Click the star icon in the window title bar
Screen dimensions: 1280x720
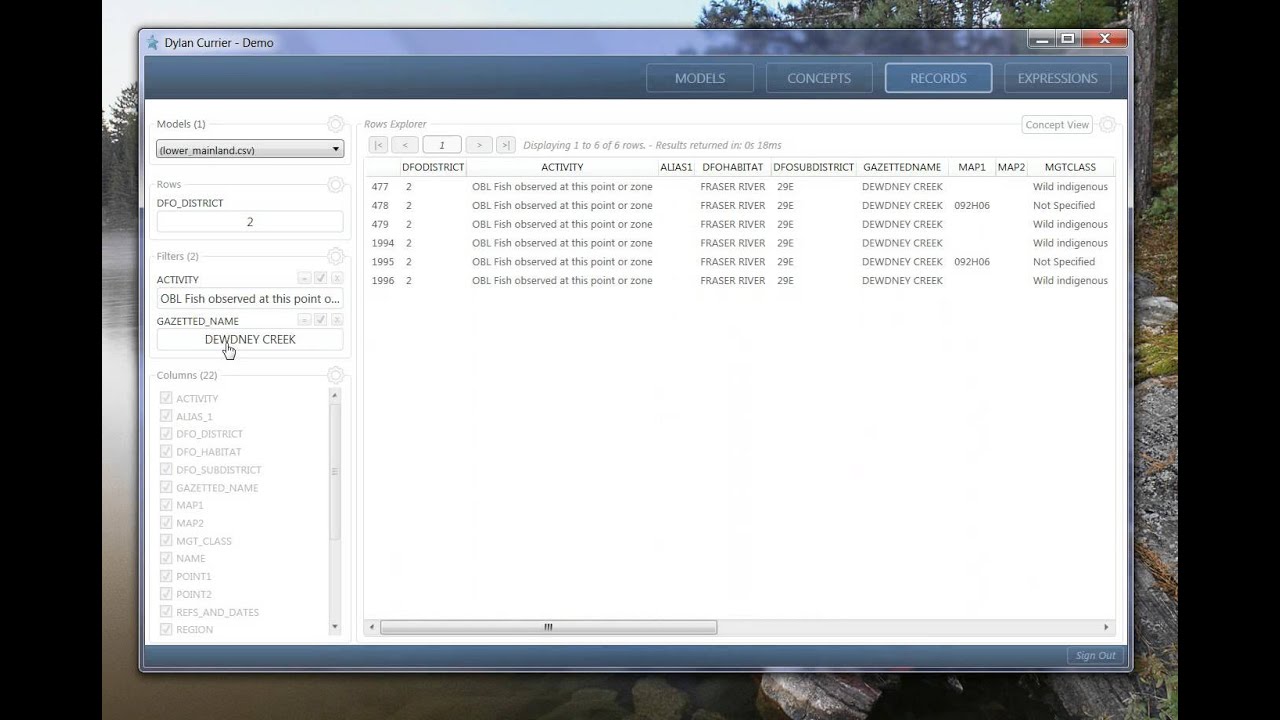(153, 42)
